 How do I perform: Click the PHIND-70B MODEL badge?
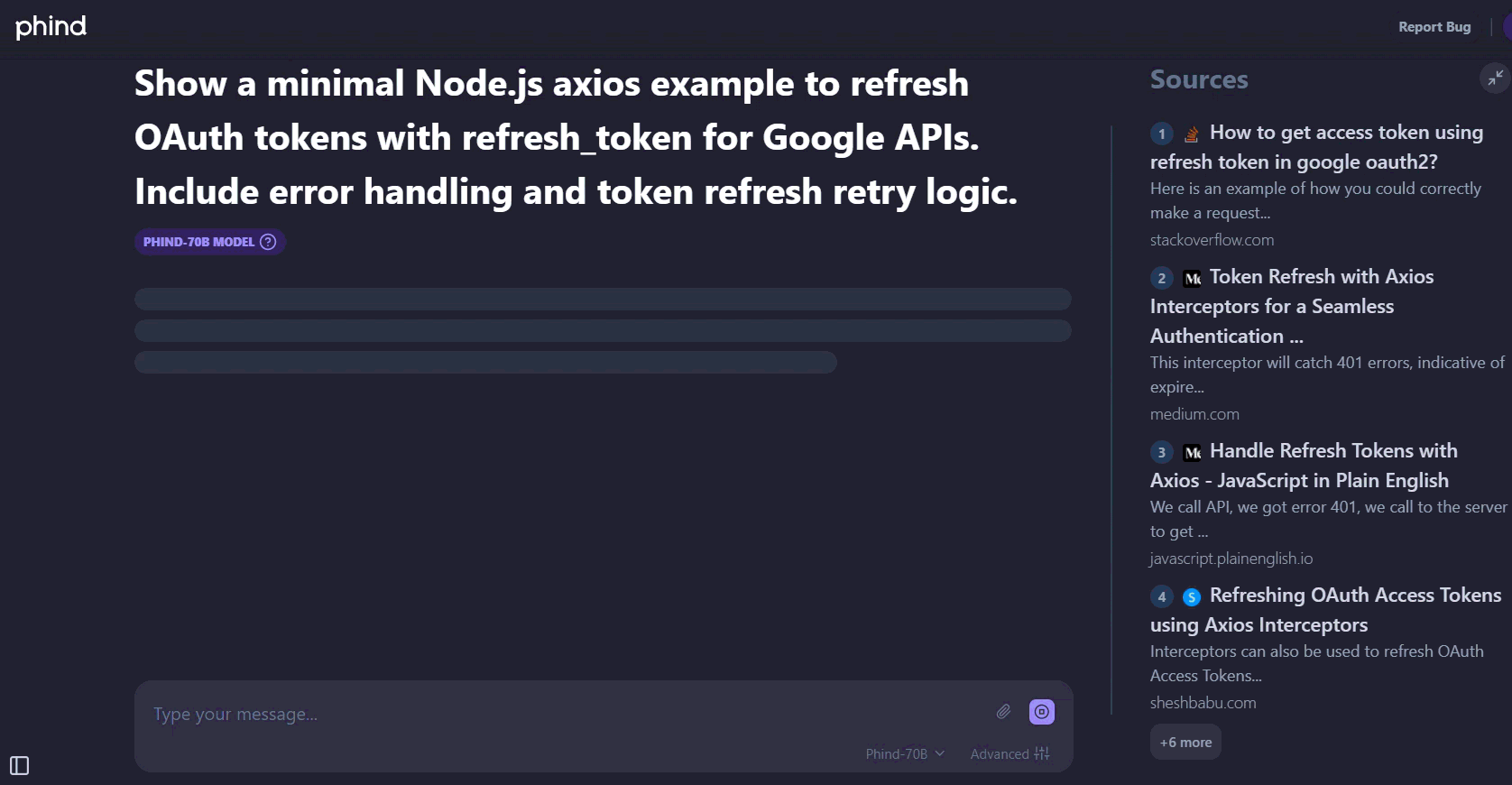(199, 242)
